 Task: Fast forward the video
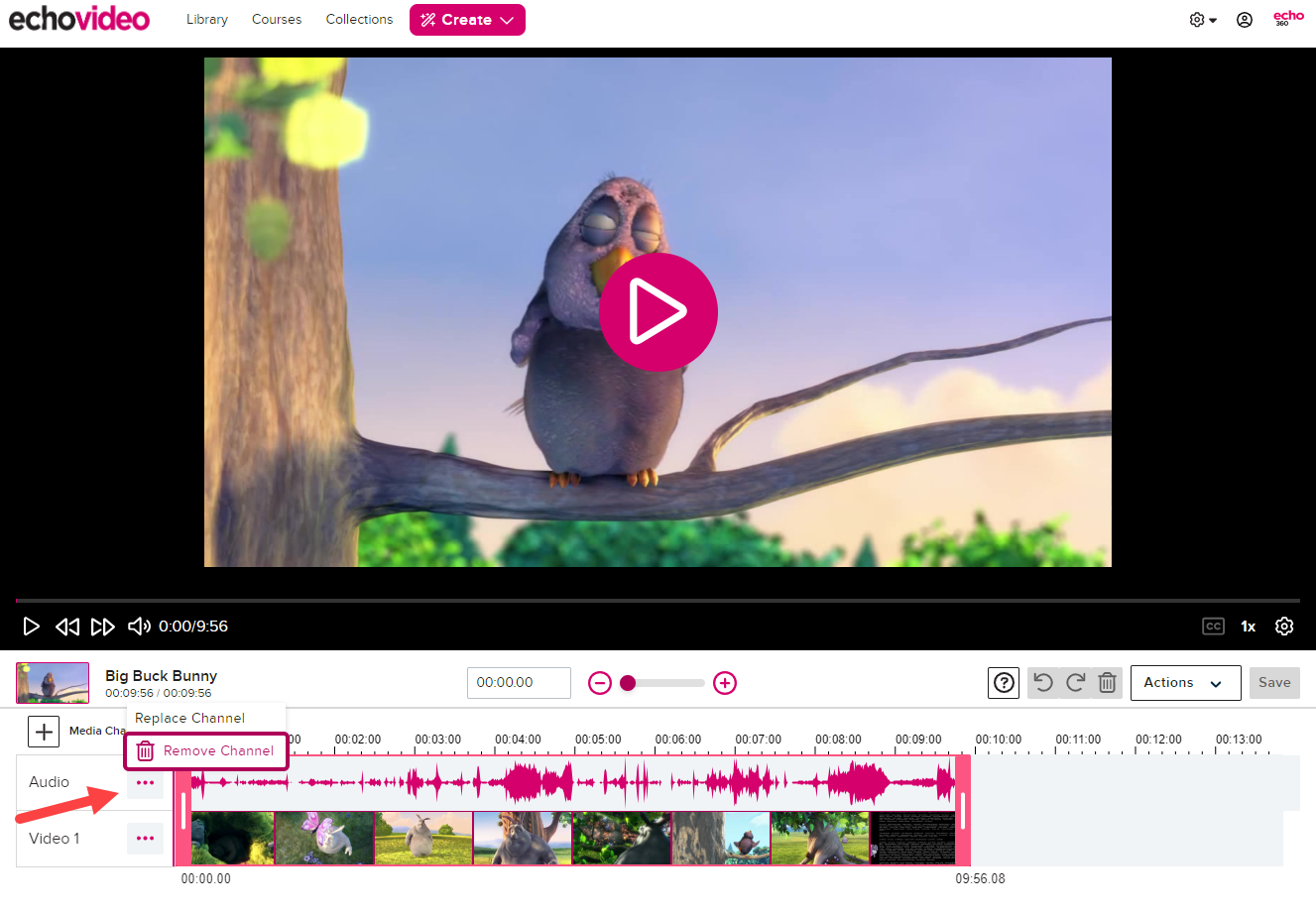point(103,627)
